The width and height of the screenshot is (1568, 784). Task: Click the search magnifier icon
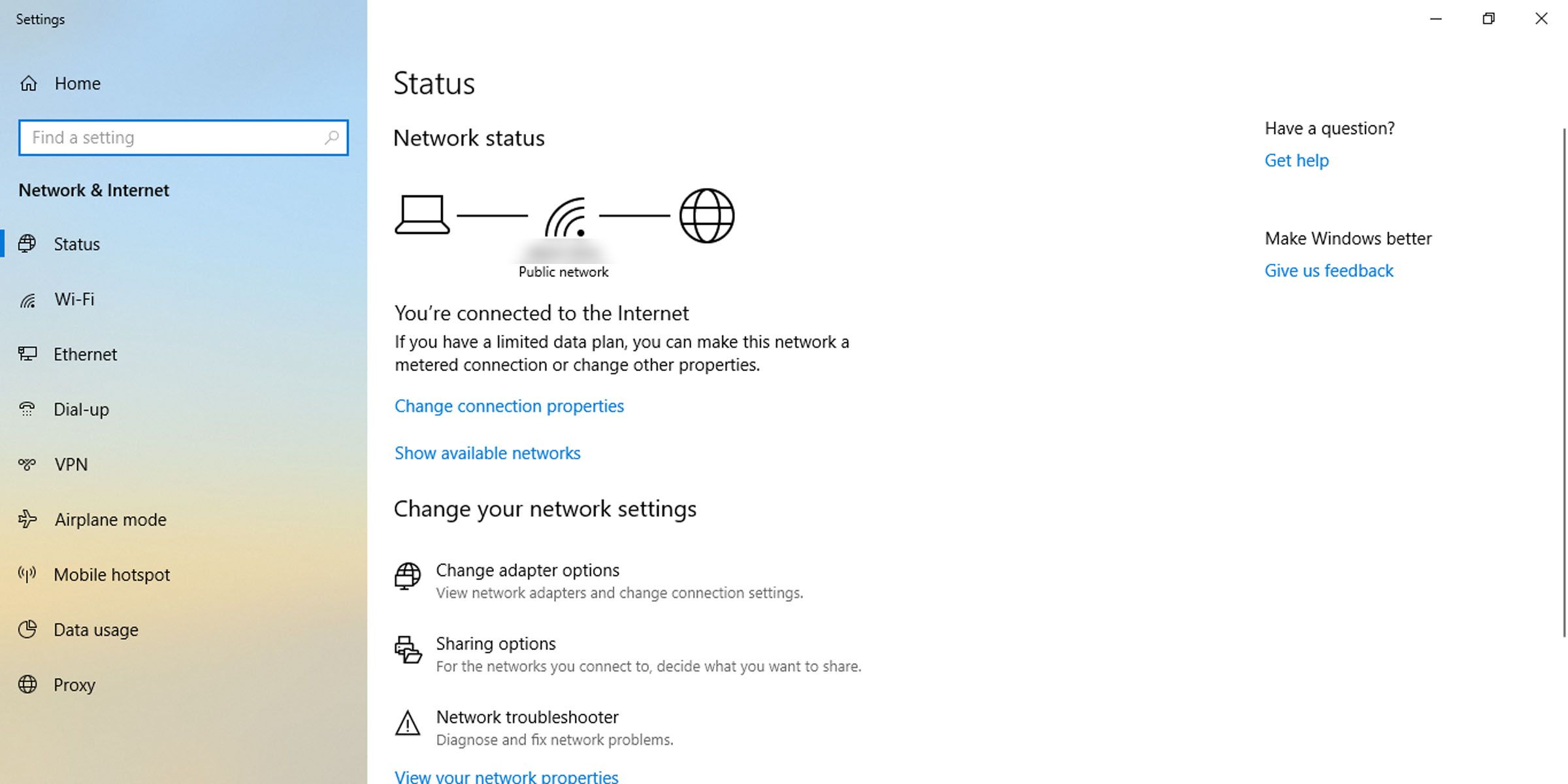click(332, 137)
